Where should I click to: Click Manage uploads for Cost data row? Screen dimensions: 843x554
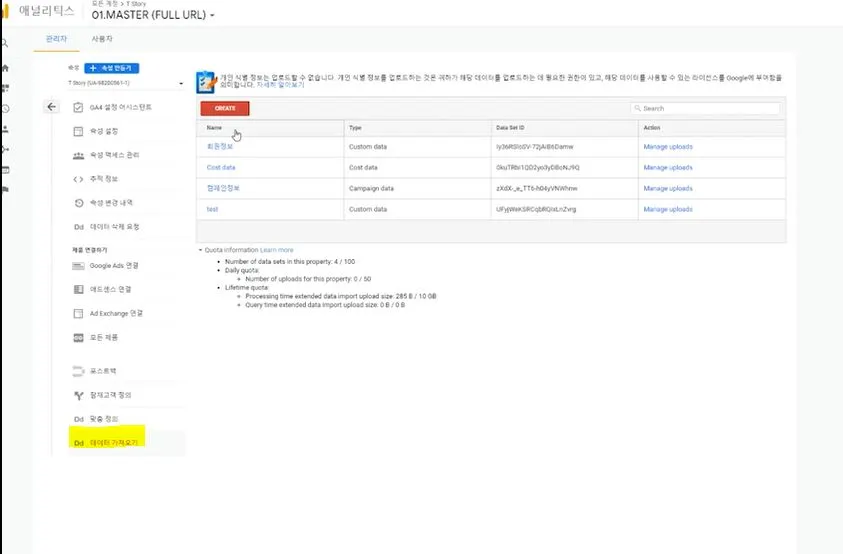tap(668, 168)
